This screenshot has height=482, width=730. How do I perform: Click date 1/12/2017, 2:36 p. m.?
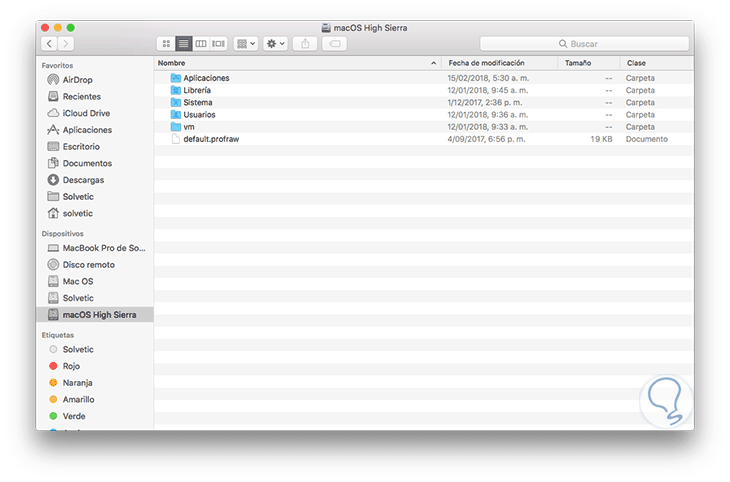click(485, 102)
